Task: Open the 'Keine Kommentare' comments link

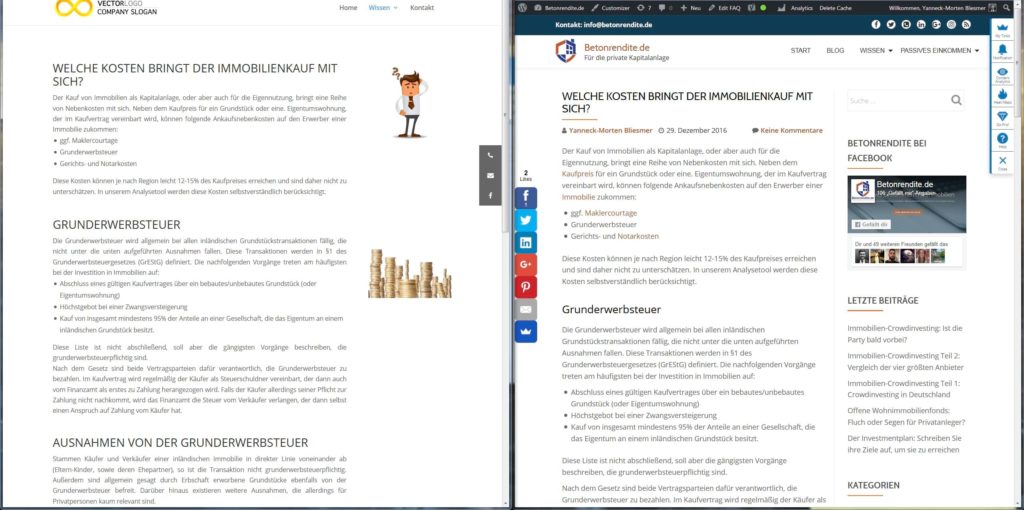Action: (x=791, y=130)
